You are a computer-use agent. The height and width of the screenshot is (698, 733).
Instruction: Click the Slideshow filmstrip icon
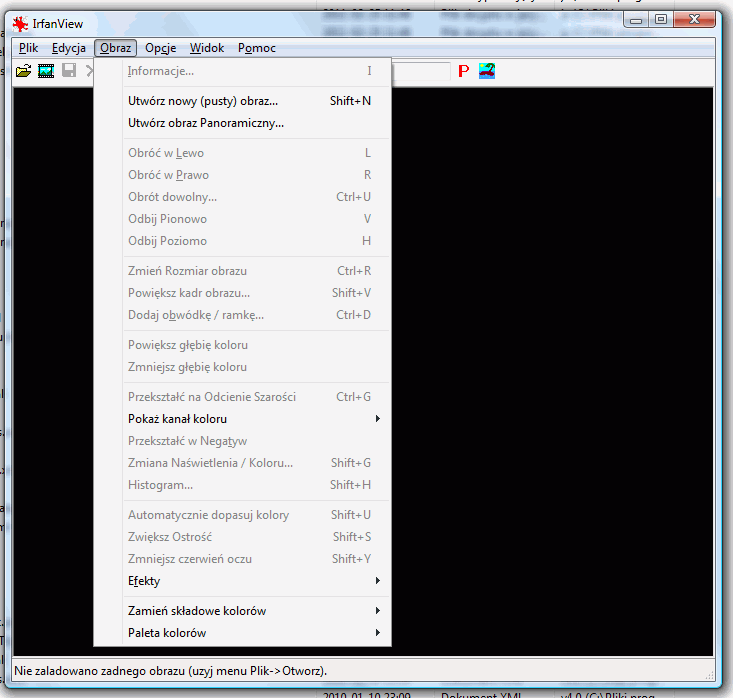point(46,71)
